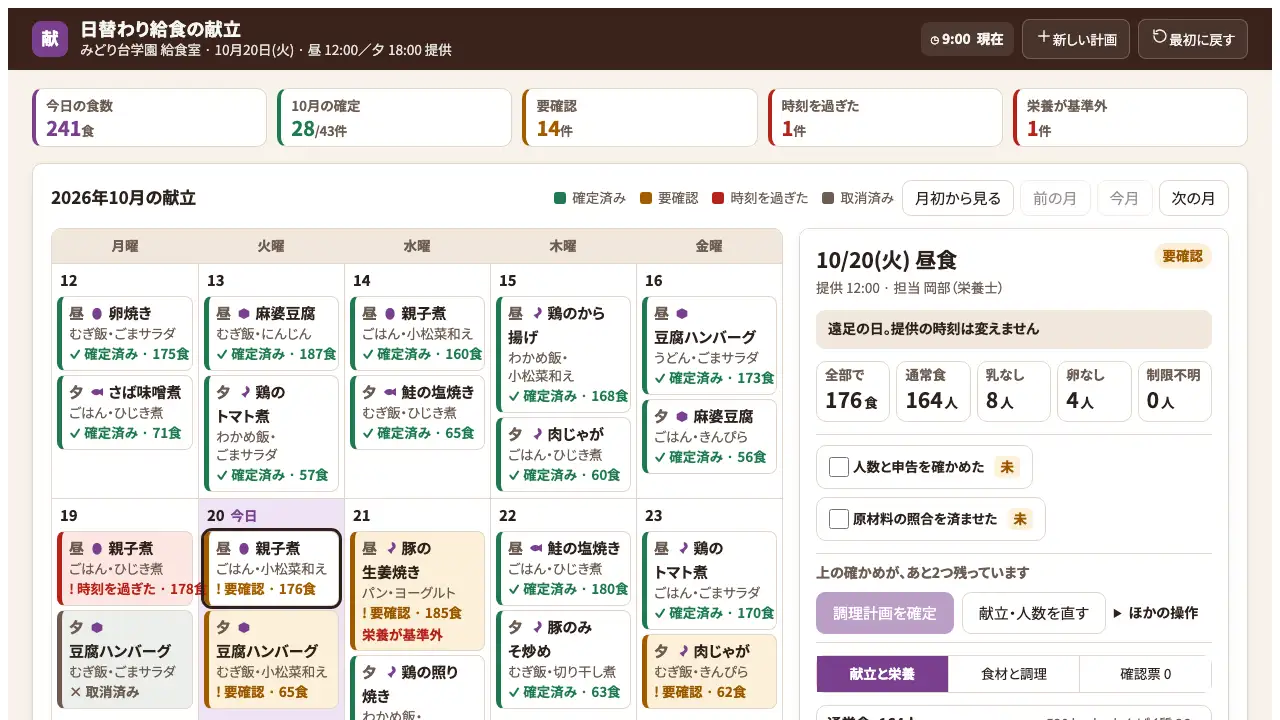The image size is (1280, 720).
Task: Expand the ほかの操作 disclosure
Action: click(x=1155, y=613)
